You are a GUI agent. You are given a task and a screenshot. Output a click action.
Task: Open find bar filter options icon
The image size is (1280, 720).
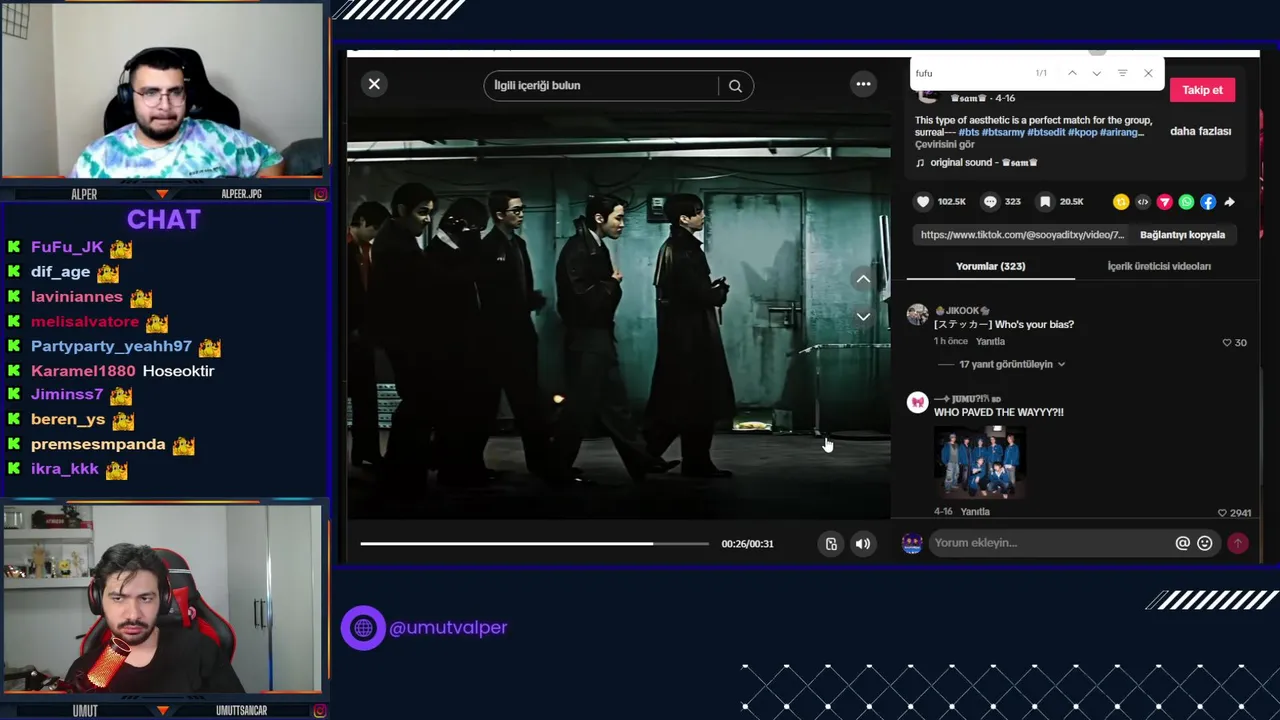pos(1122,73)
